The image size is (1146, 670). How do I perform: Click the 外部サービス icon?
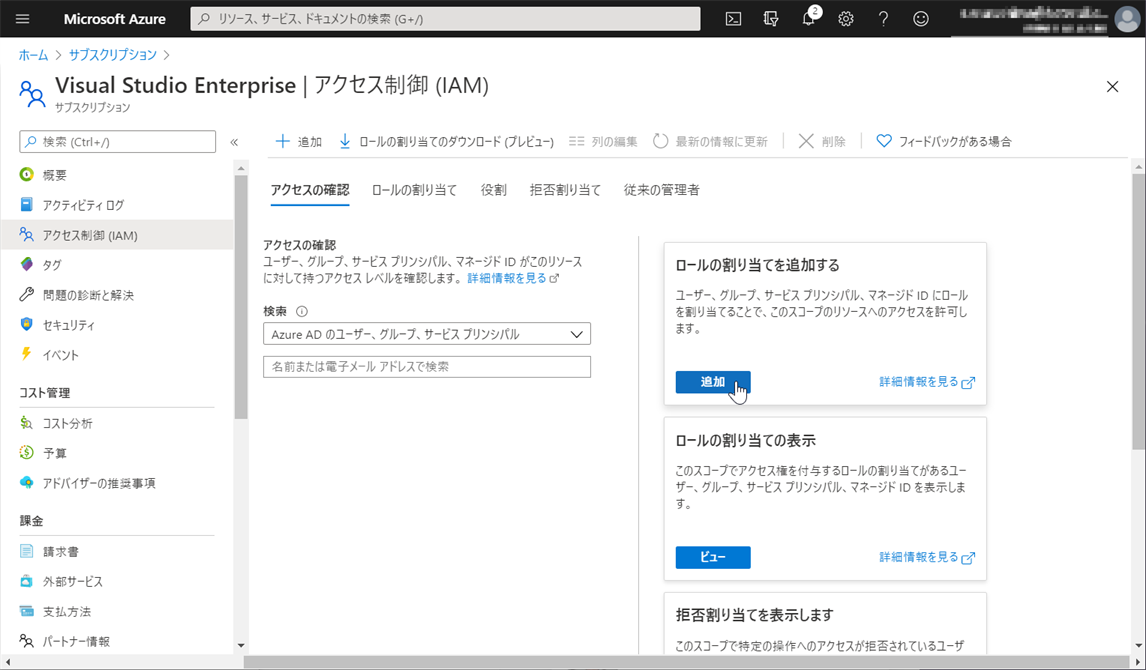[26, 582]
